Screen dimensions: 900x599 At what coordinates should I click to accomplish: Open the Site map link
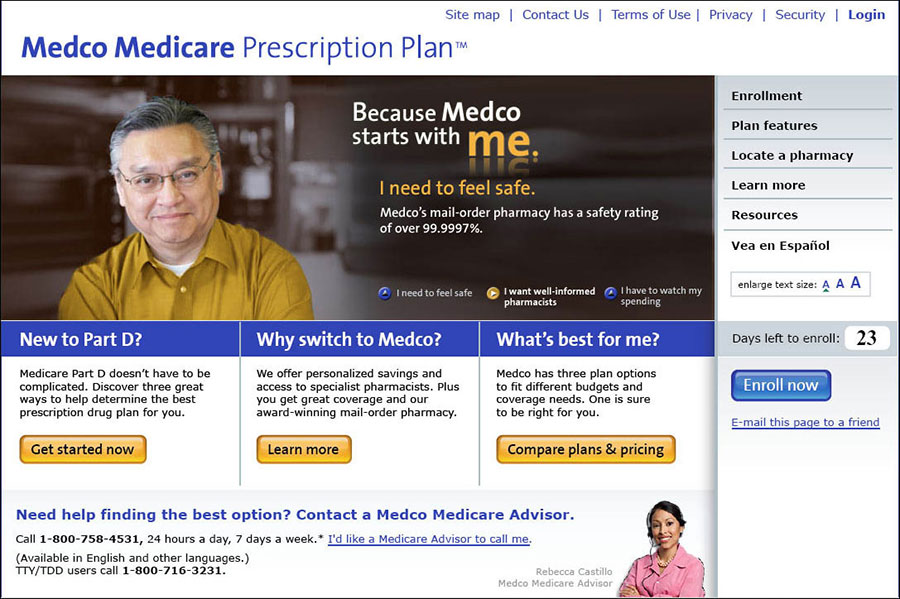(x=472, y=15)
